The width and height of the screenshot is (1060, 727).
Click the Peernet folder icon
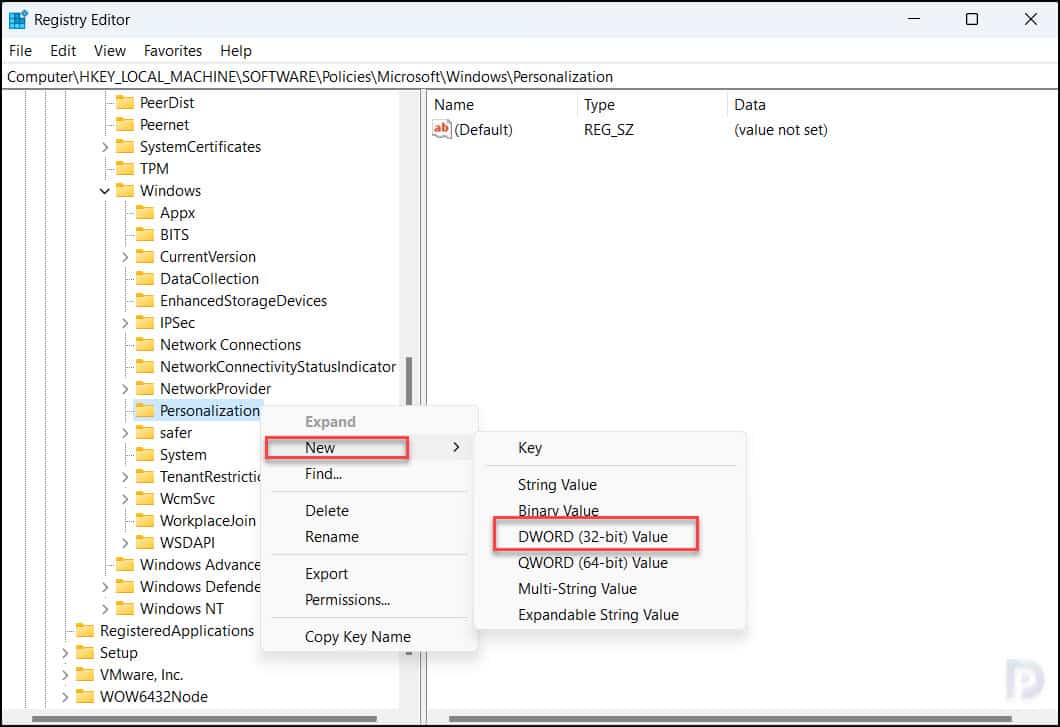pos(124,124)
